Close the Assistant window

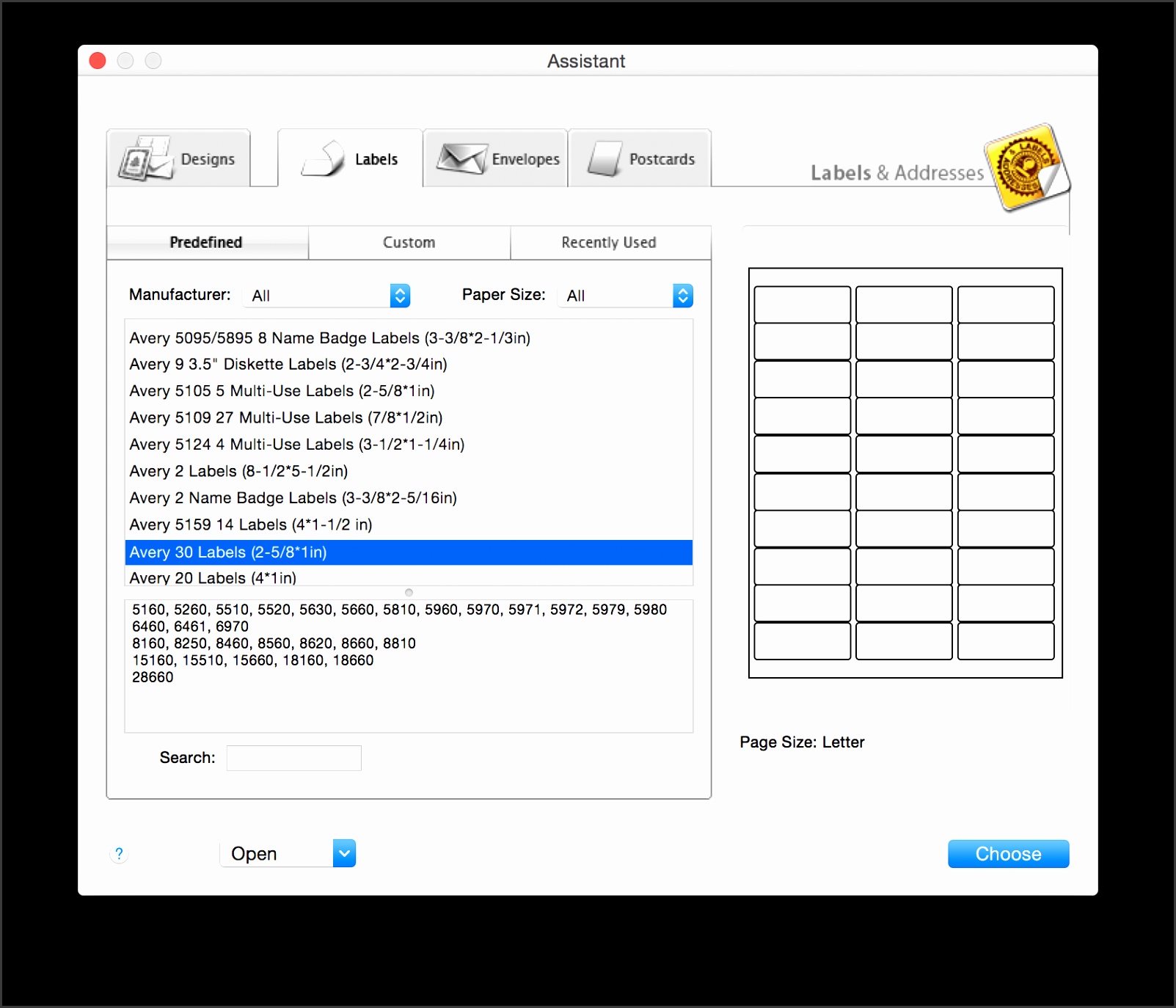[x=98, y=61]
